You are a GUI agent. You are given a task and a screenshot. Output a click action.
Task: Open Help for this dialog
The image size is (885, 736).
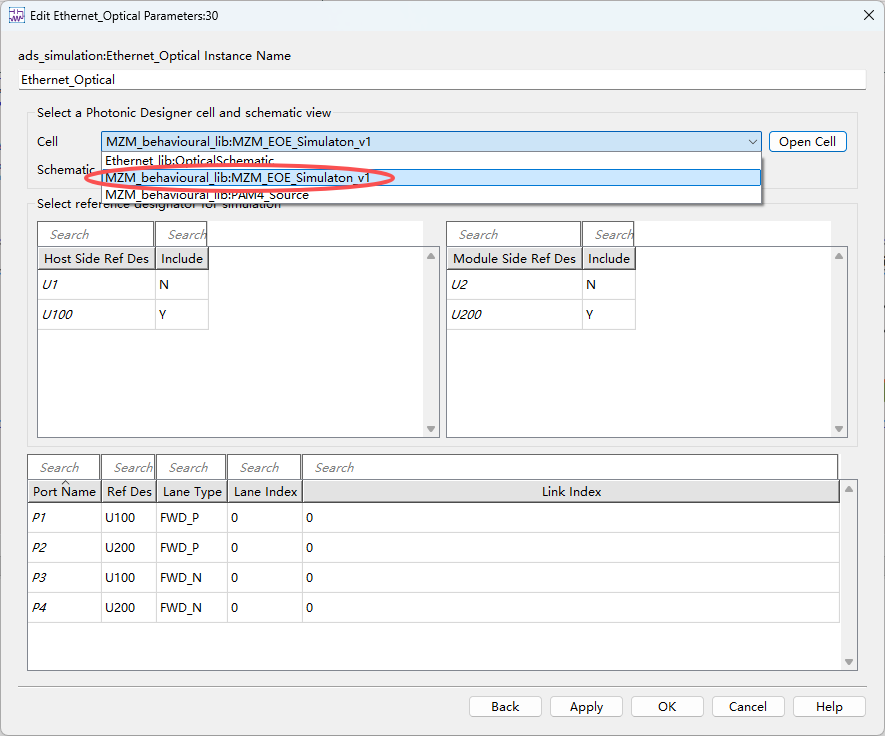(829, 707)
